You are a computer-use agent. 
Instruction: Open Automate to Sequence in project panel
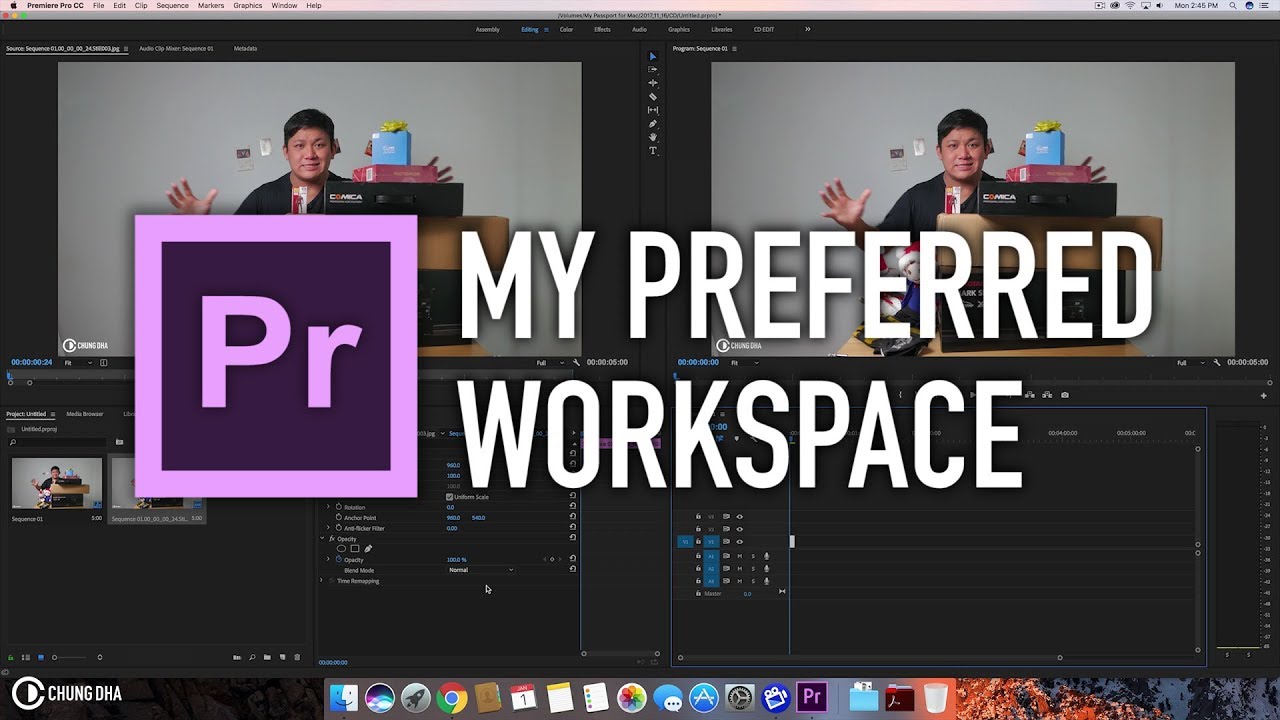[237, 657]
